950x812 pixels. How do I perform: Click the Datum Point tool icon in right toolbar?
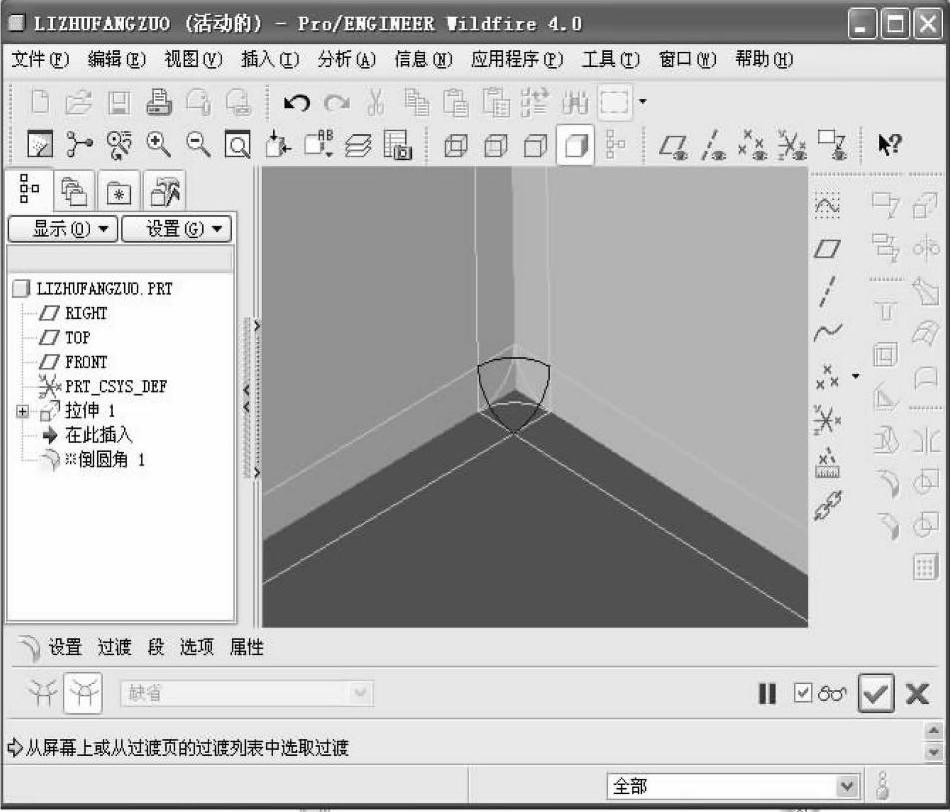tap(827, 376)
